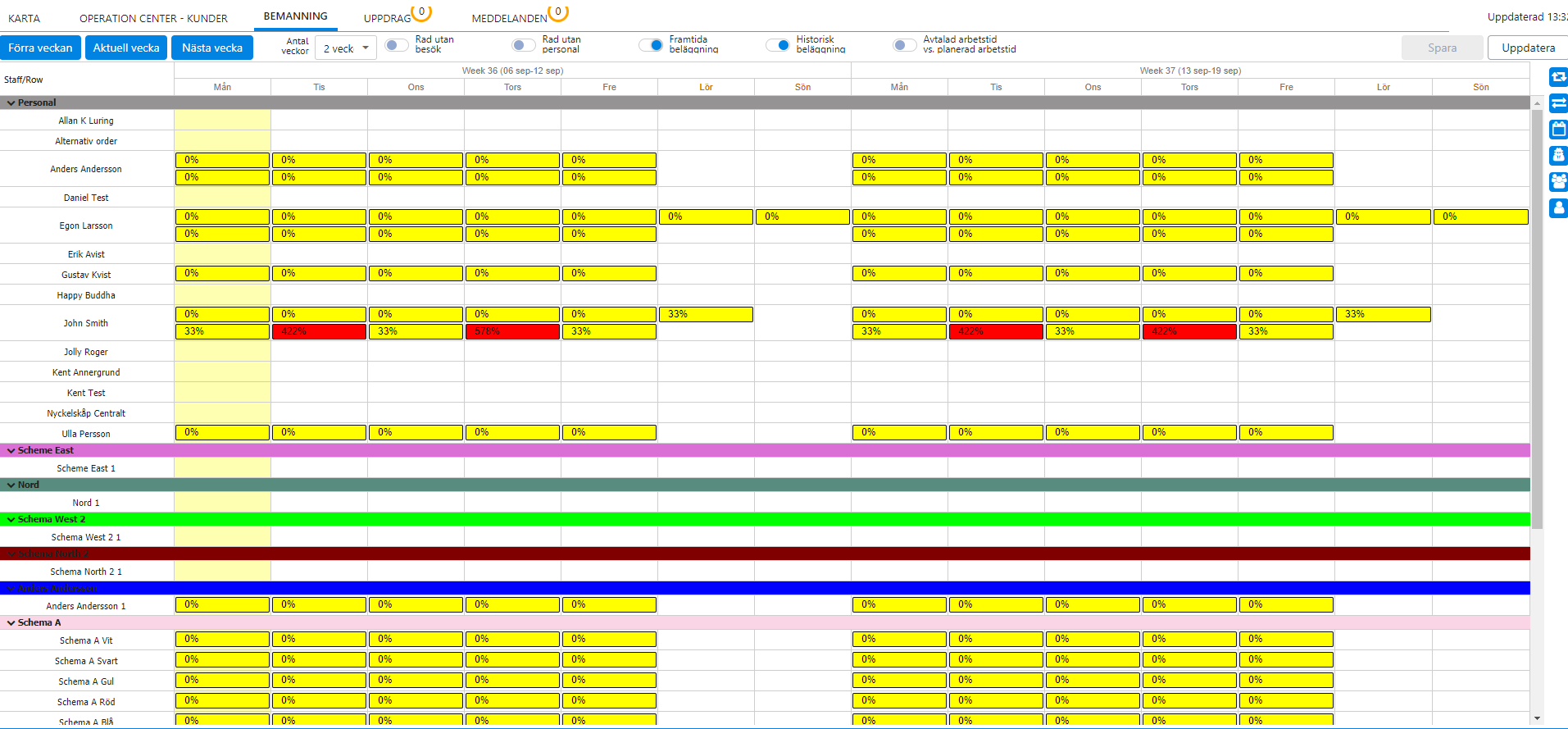Image resolution: width=1568 pixels, height=729 pixels.
Task: Select the 'Anders Andersson 1' row label
Action: [86, 606]
